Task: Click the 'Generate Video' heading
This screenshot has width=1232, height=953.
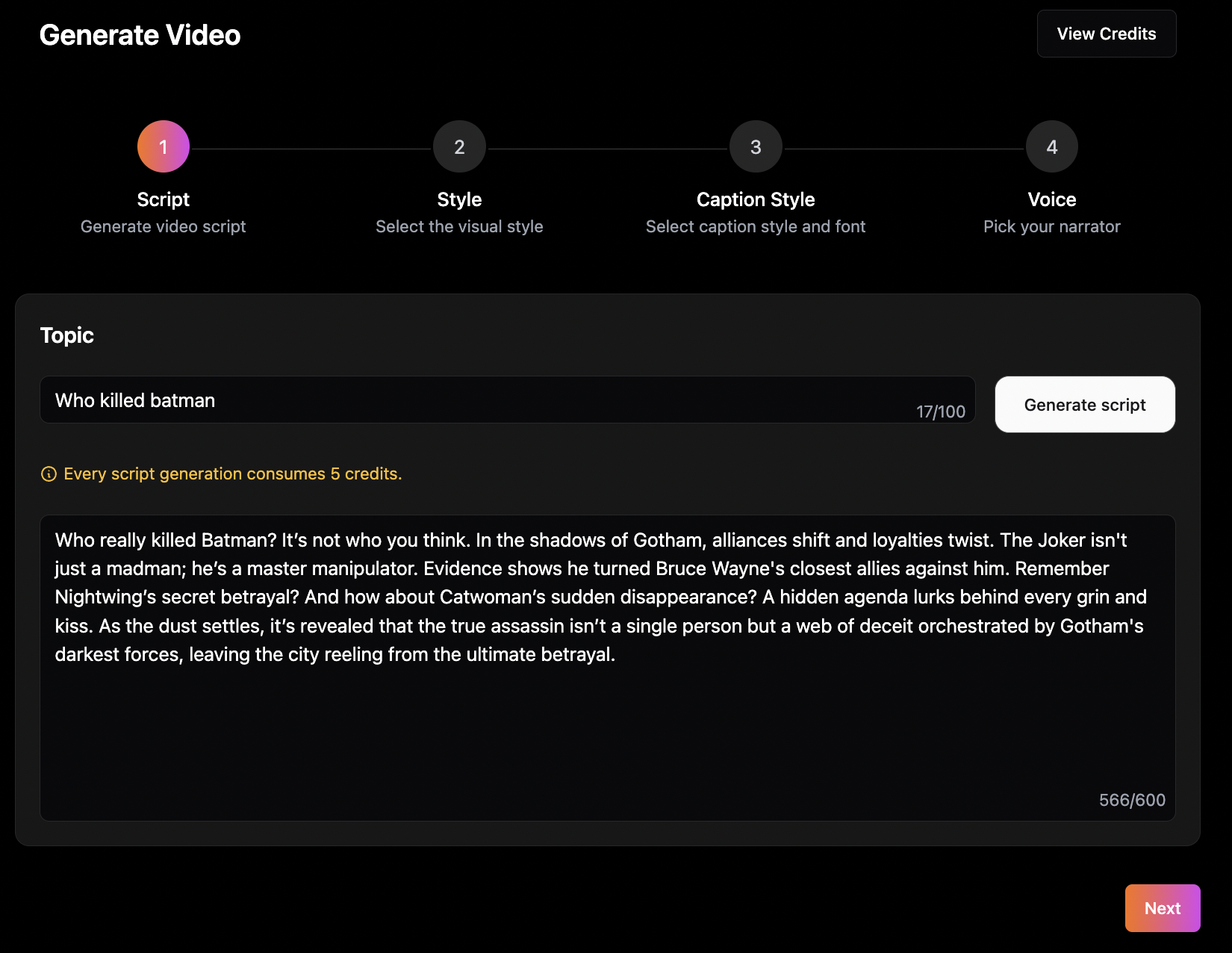Action: click(x=140, y=35)
